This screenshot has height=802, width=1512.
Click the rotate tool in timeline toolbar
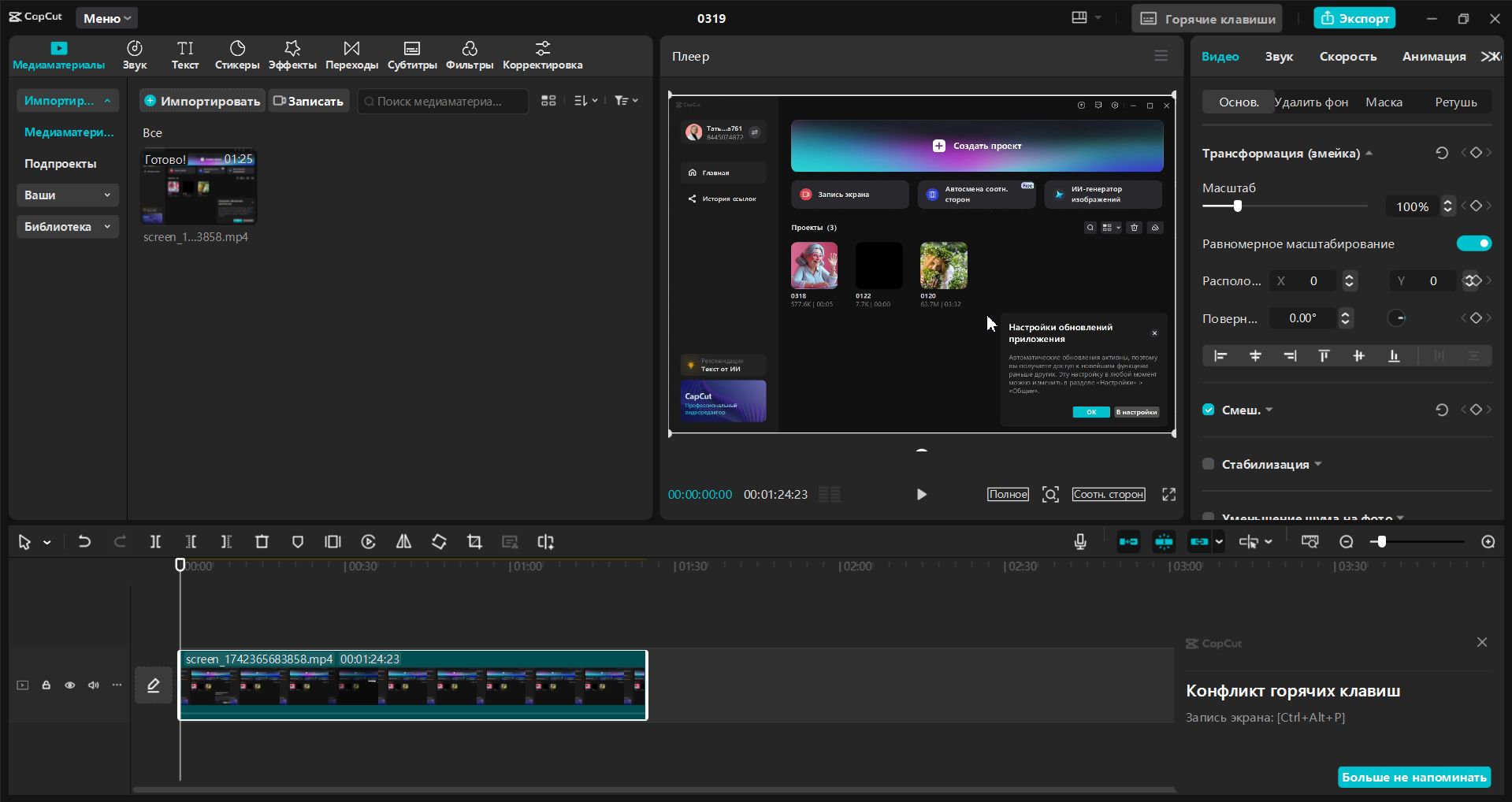pos(439,542)
